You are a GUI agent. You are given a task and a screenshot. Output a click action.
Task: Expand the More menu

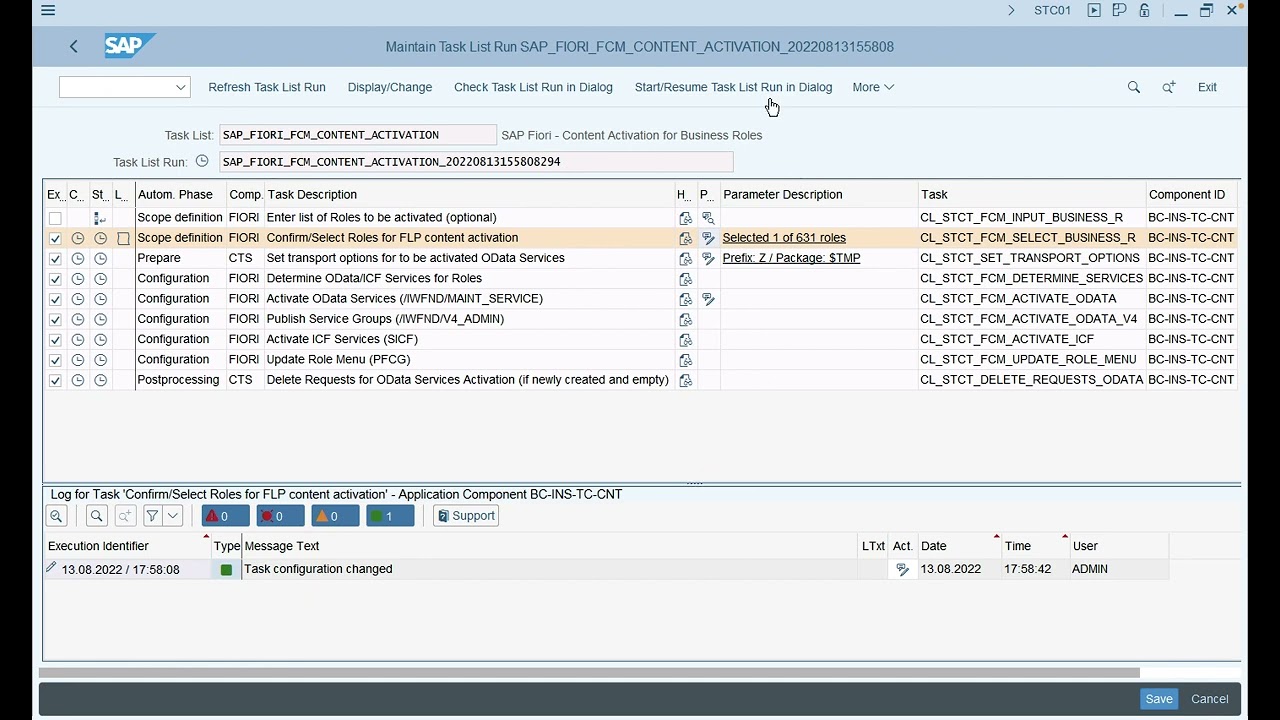[x=873, y=87]
